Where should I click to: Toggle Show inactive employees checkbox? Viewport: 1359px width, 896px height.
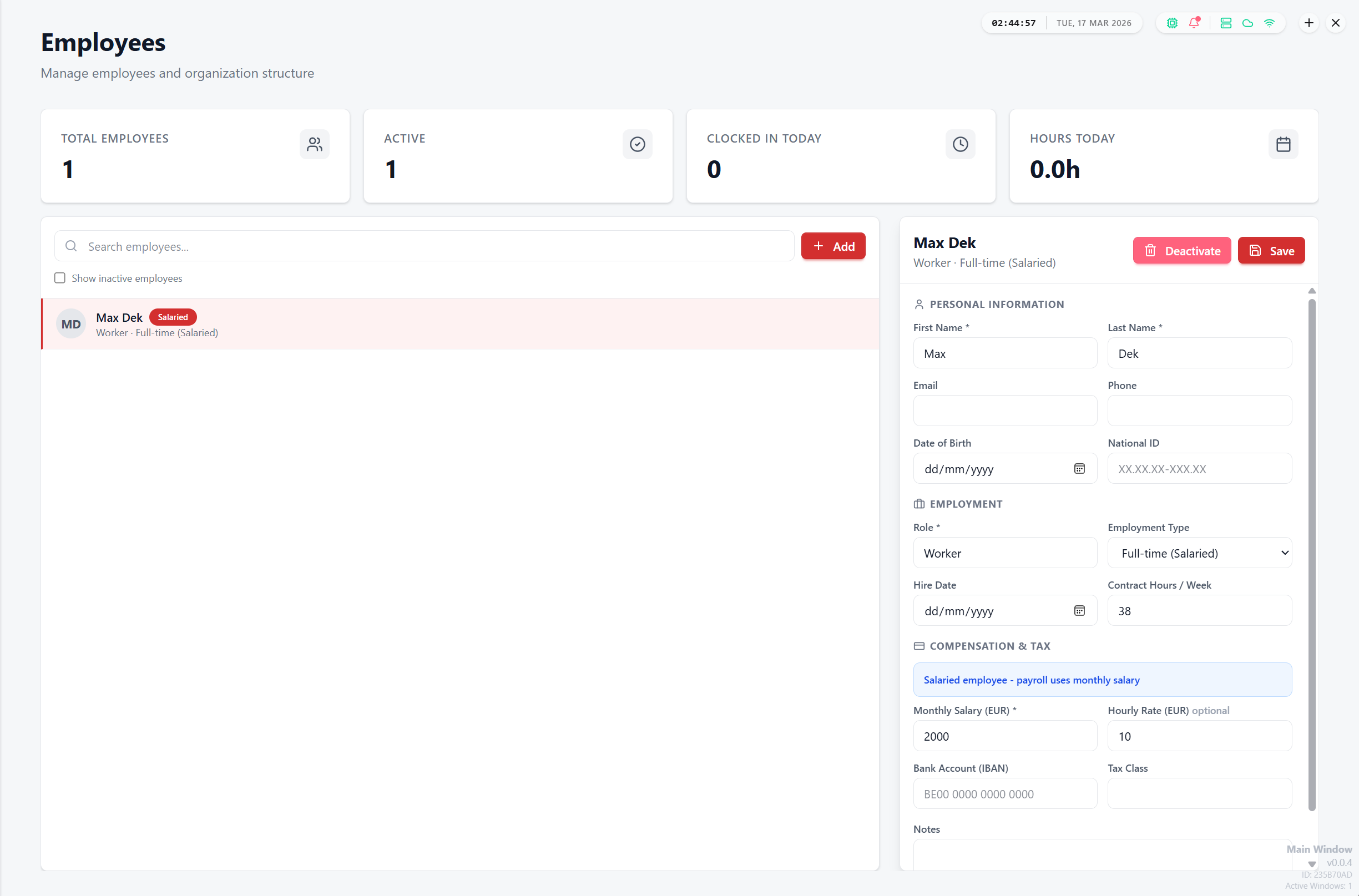(x=60, y=279)
